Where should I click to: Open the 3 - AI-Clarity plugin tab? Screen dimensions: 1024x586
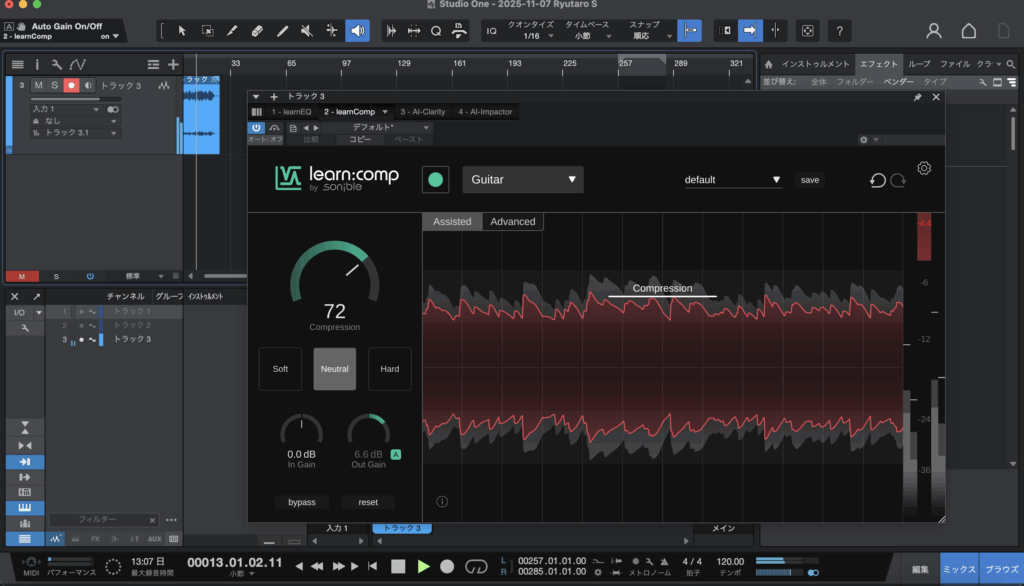point(421,112)
